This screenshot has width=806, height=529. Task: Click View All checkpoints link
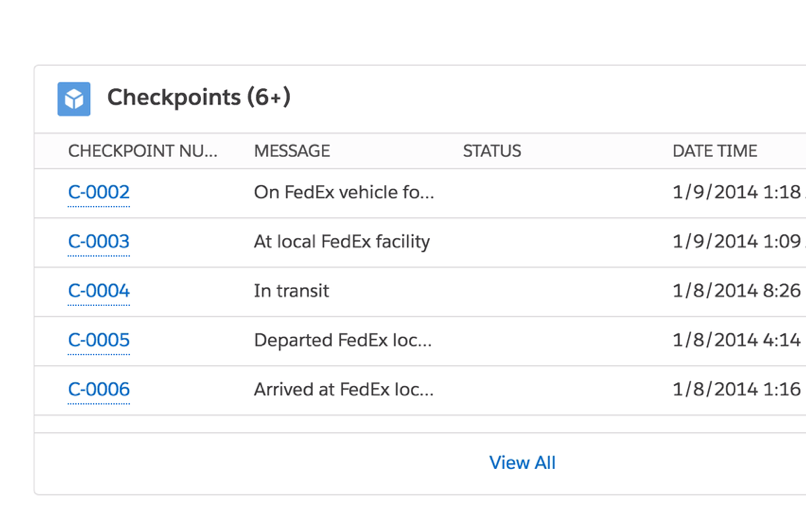point(522,463)
